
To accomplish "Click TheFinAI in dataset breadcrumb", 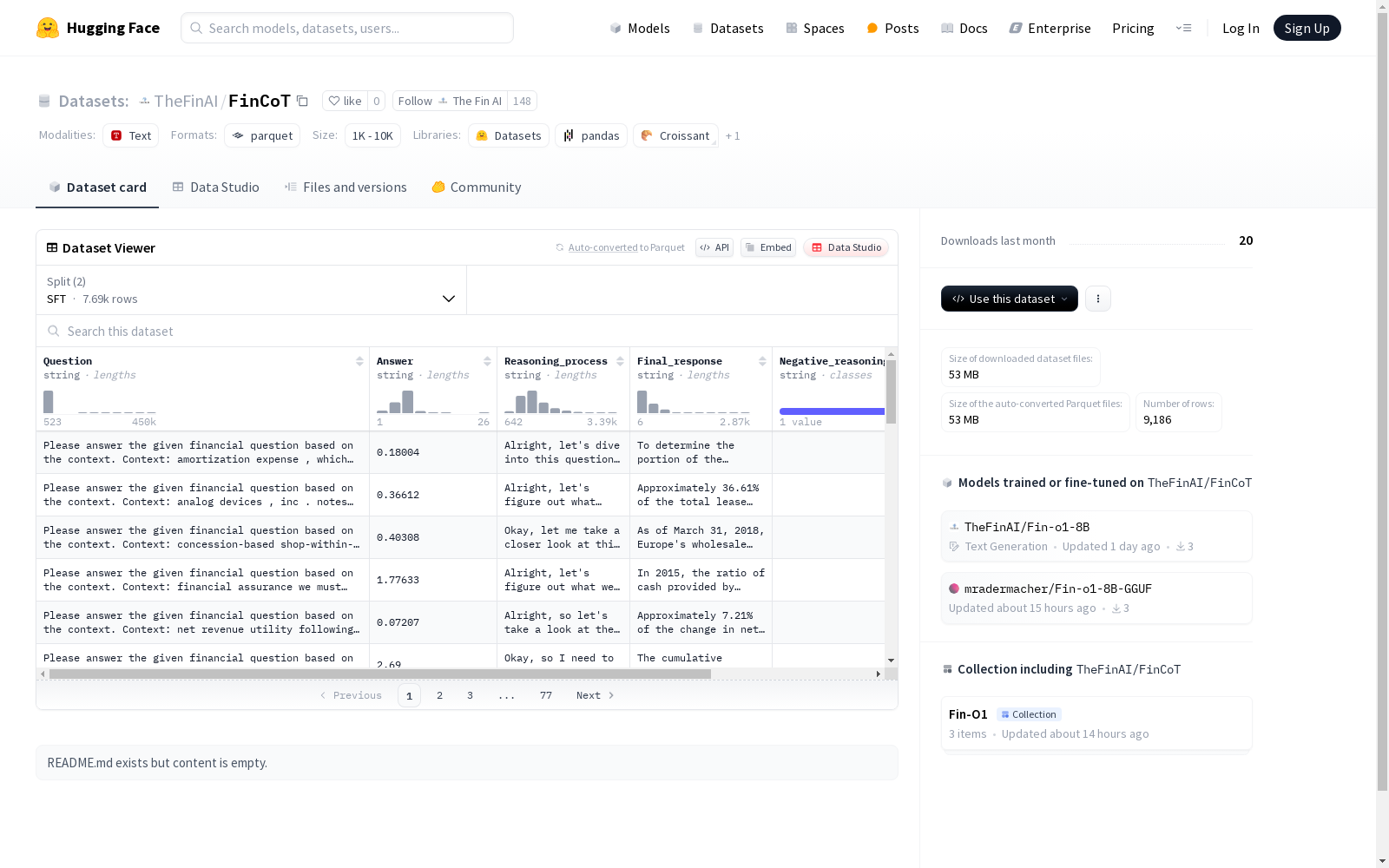I will coord(186,101).
